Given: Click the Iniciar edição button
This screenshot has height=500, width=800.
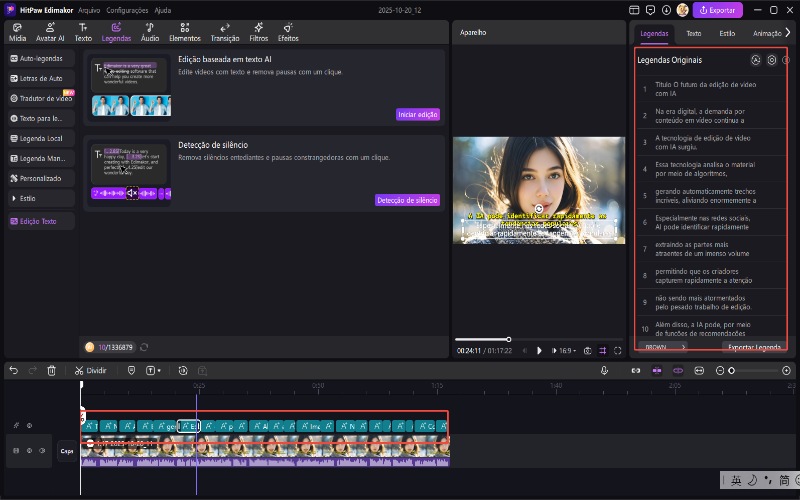Looking at the screenshot, I should point(417,114).
